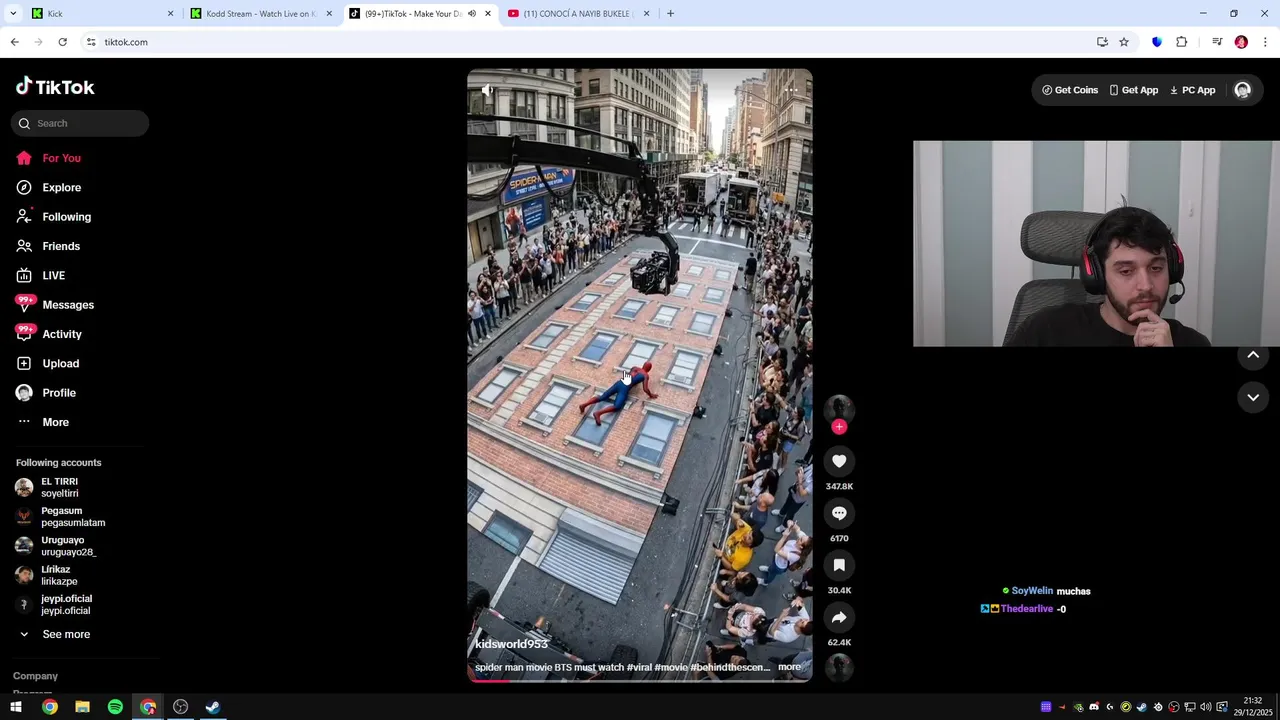The width and height of the screenshot is (1280, 720).
Task: Click the TikTok logo
Action: [x=55, y=87]
